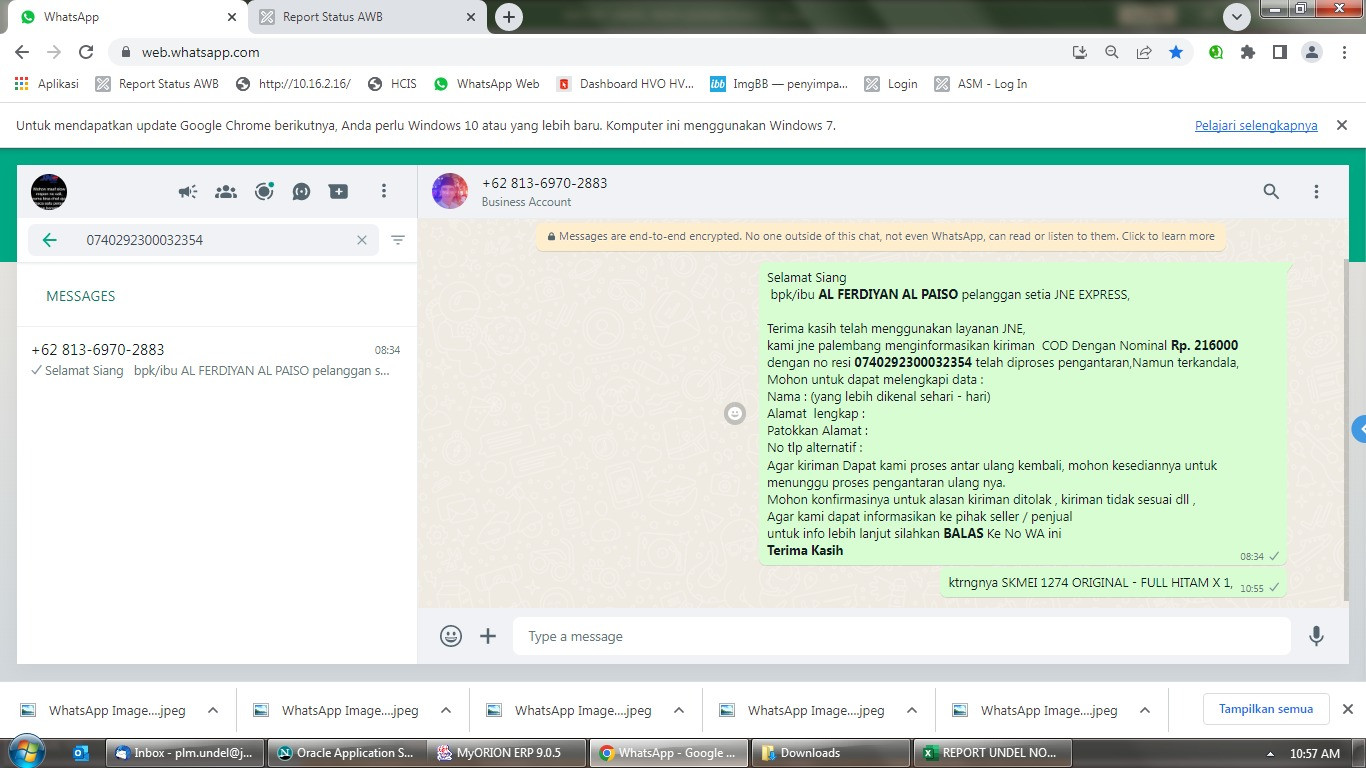Dismiss the Chrome update infobar
The height and width of the screenshot is (768, 1366).
tap(1342, 125)
